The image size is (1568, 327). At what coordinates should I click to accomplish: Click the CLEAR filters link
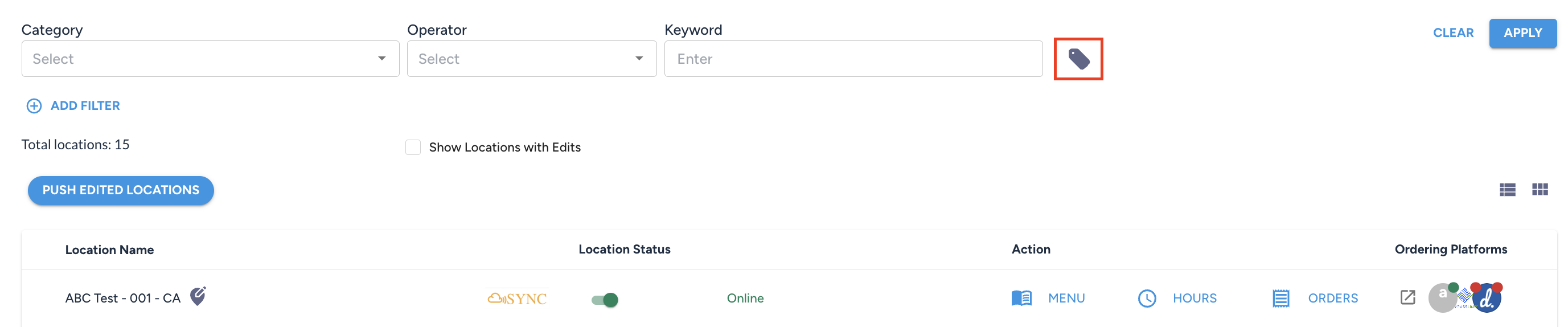coord(1452,33)
